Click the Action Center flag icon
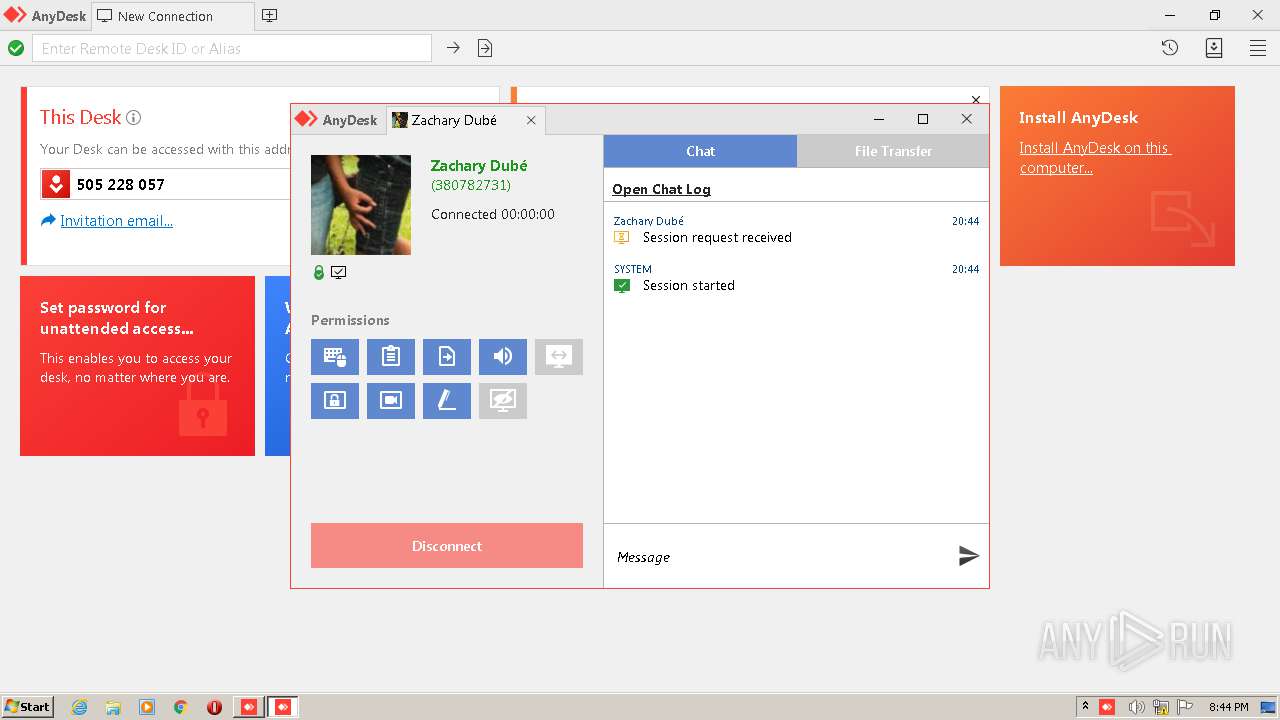Screen dimensions: 1280x720 pos(1185,707)
